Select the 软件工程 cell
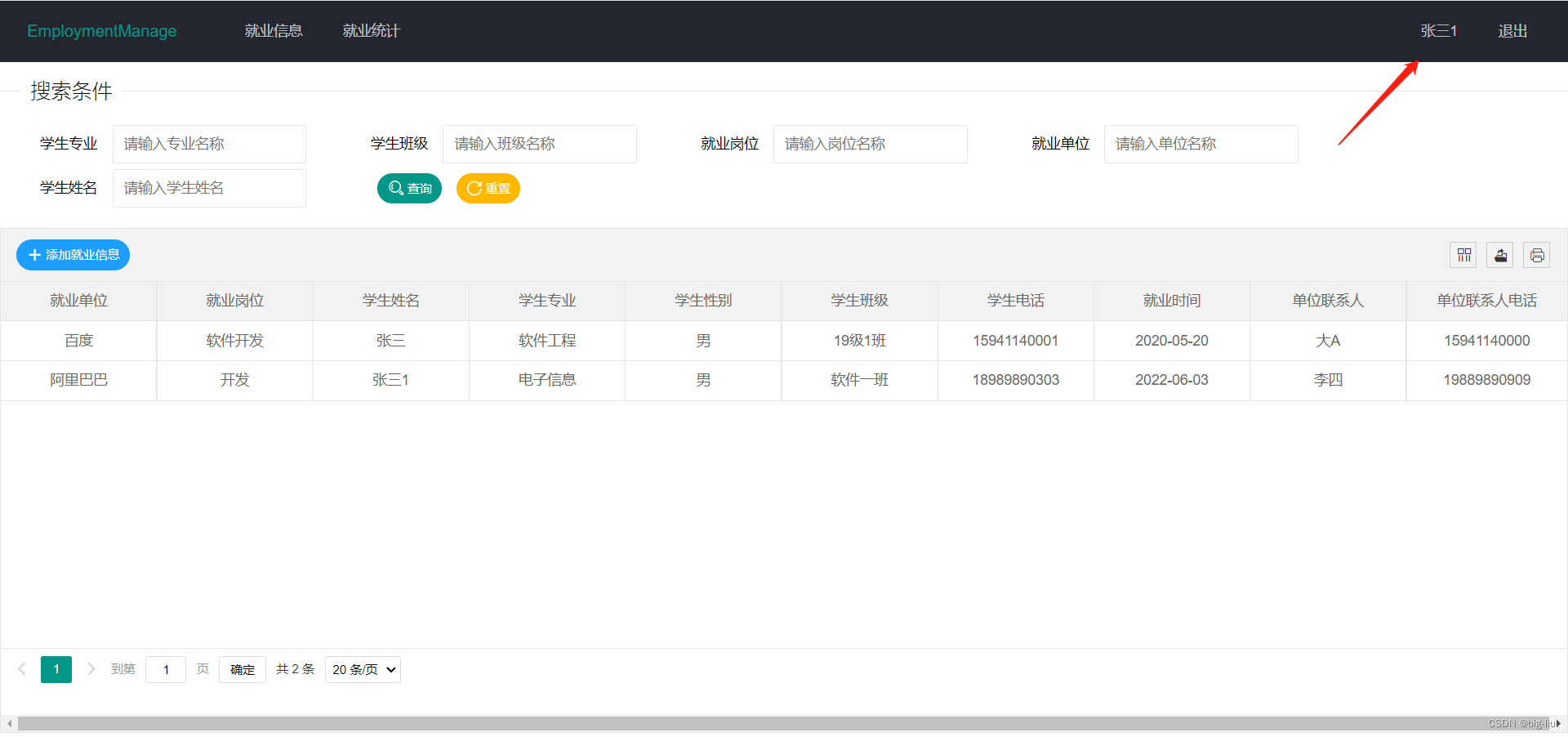The image size is (1568, 737). (547, 341)
